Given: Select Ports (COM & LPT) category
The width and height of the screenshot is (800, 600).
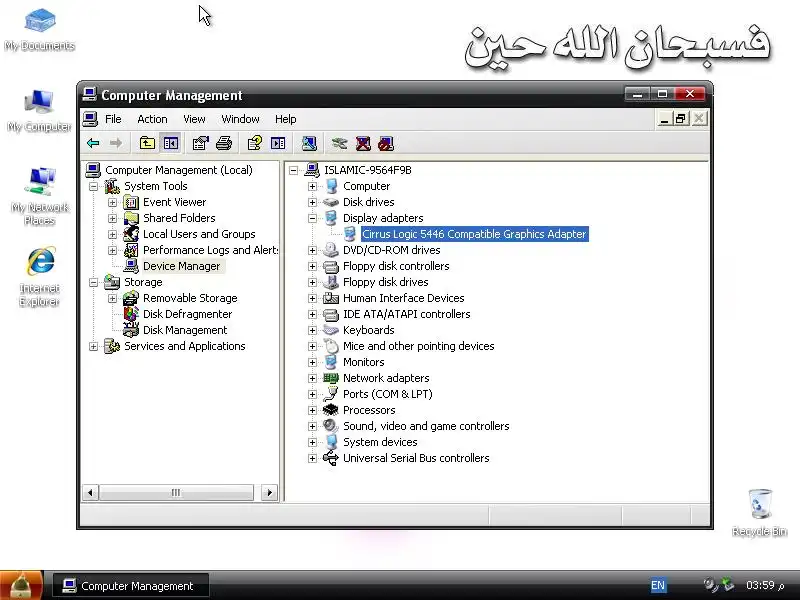Looking at the screenshot, I should coord(387,394).
